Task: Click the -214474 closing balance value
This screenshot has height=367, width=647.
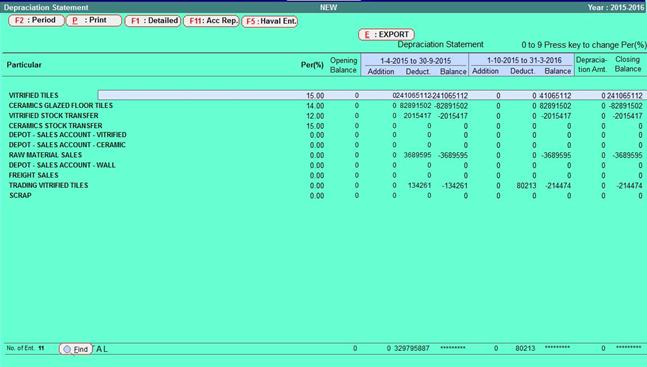Action: click(x=629, y=186)
